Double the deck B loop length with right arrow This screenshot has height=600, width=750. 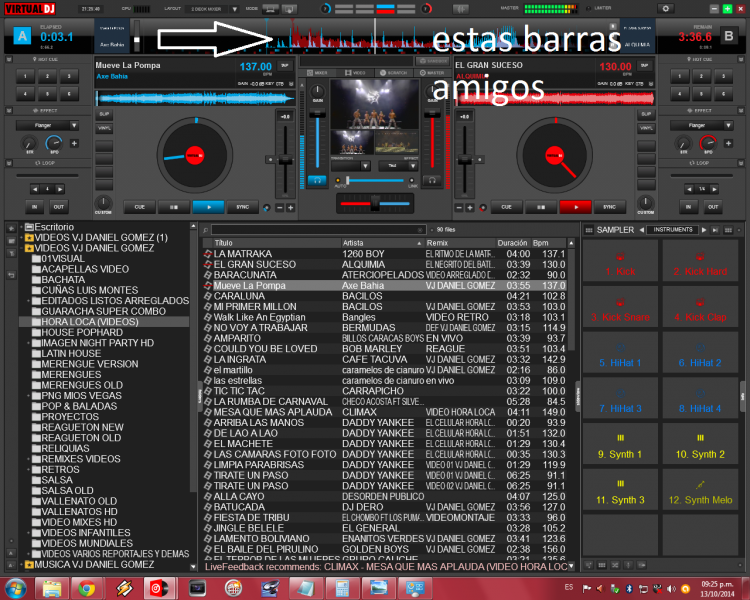point(714,189)
